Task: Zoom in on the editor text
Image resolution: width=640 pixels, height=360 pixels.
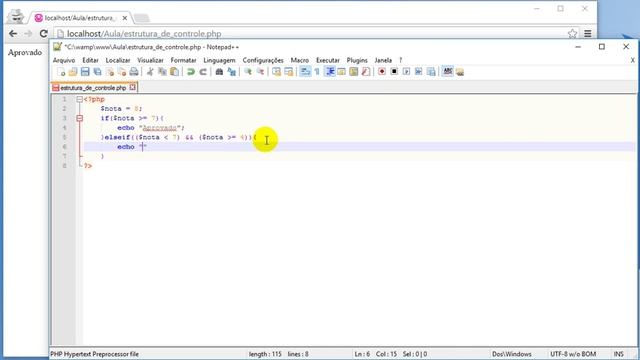Action: [x=248, y=72]
